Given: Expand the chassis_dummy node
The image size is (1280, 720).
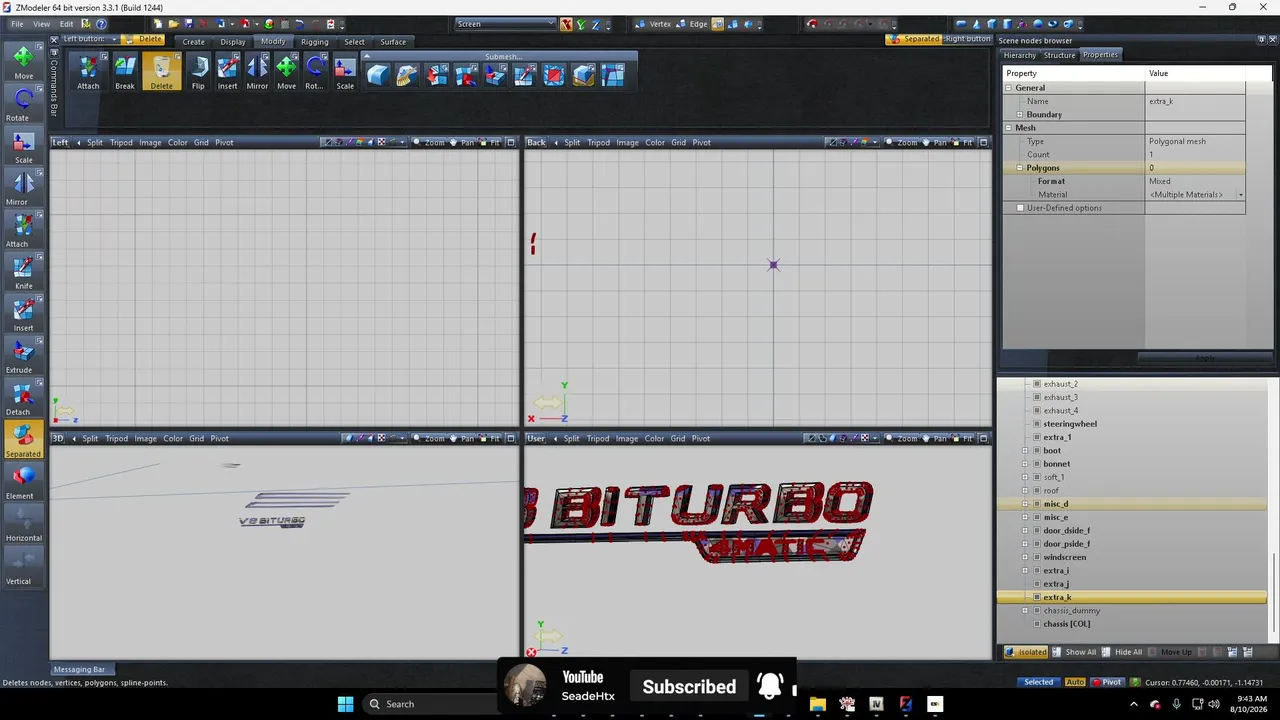Looking at the screenshot, I should pyautogui.click(x=1025, y=611).
